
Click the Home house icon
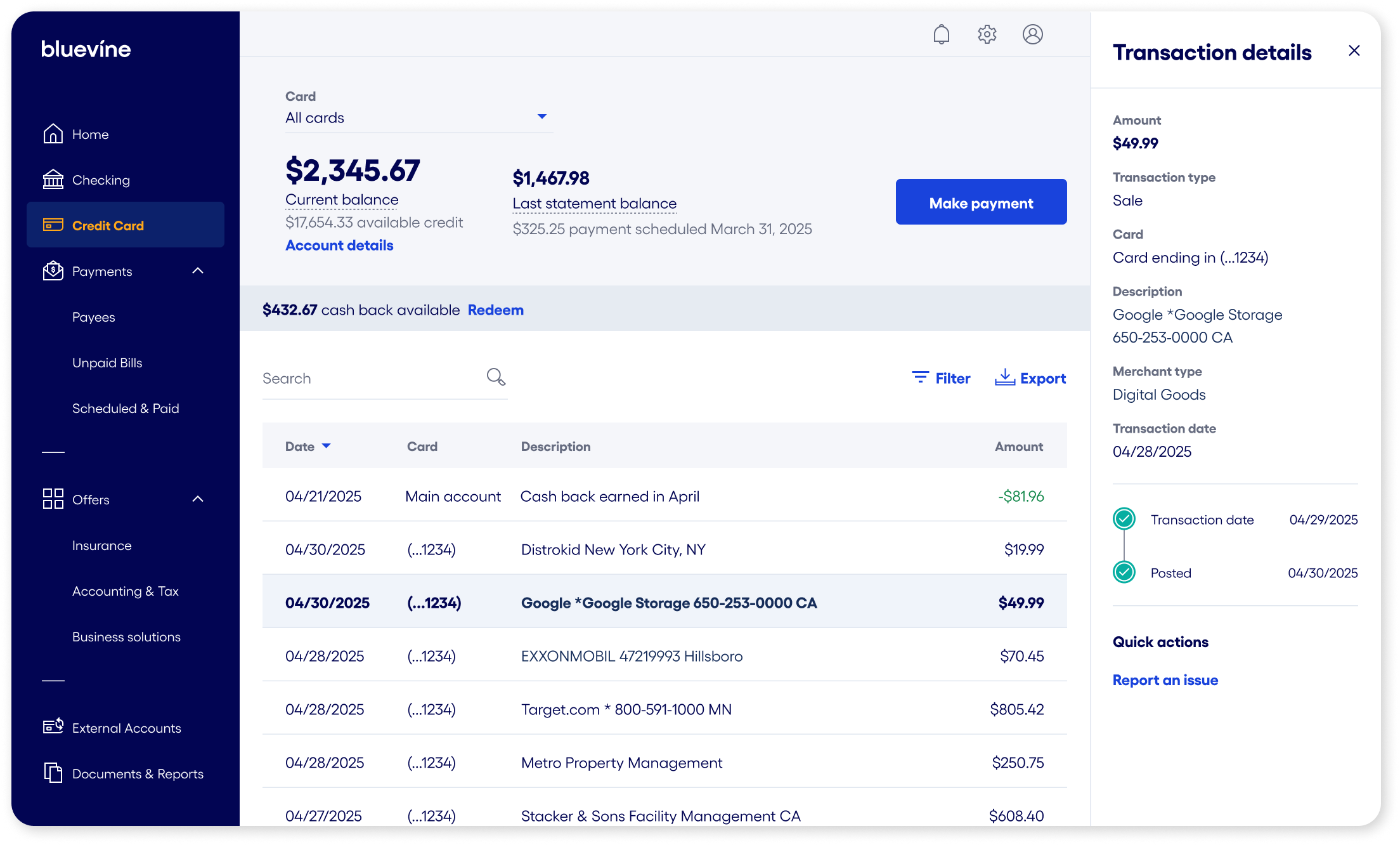53,134
